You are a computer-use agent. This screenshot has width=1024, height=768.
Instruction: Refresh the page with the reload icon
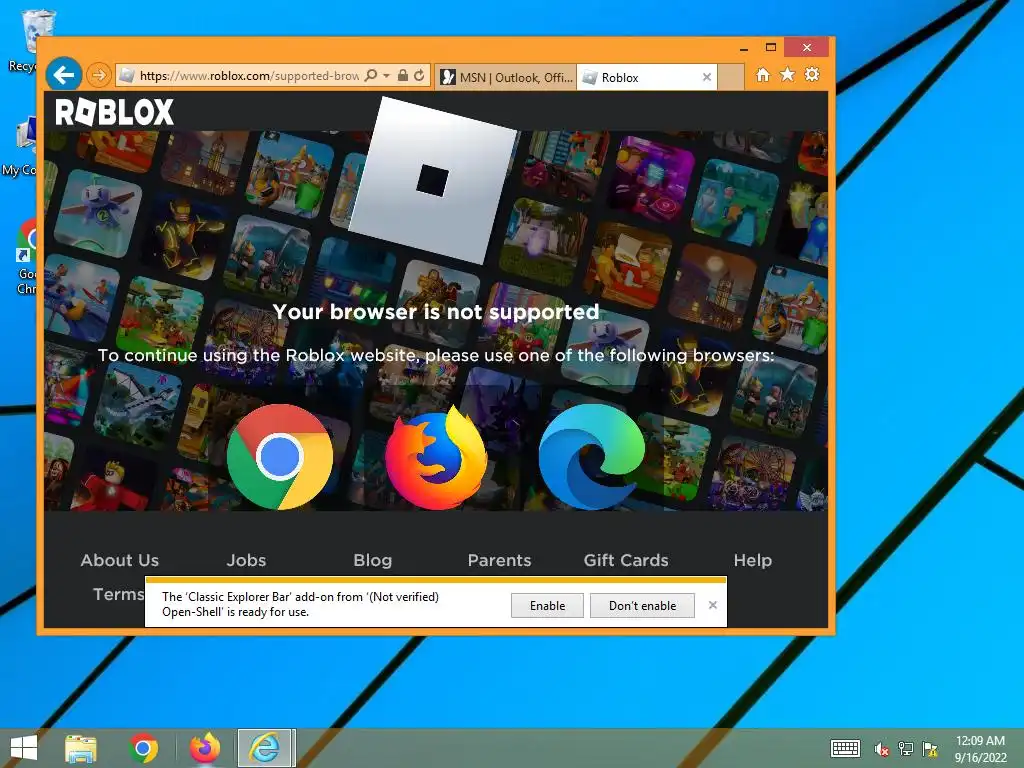[419, 76]
